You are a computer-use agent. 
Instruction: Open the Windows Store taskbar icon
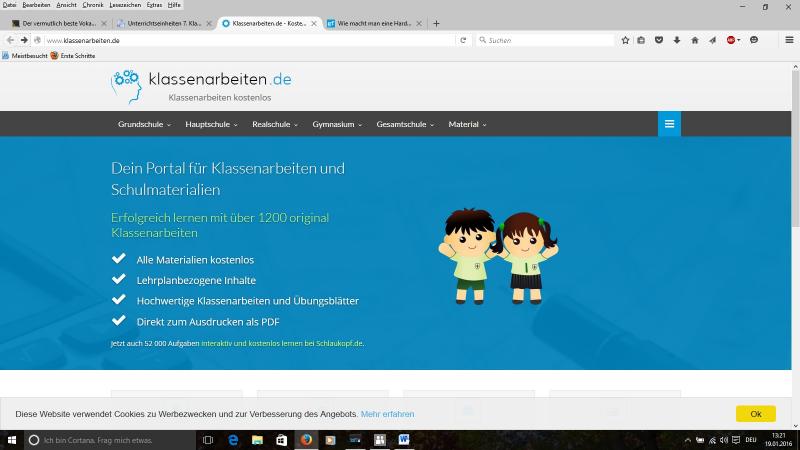[x=282, y=440]
